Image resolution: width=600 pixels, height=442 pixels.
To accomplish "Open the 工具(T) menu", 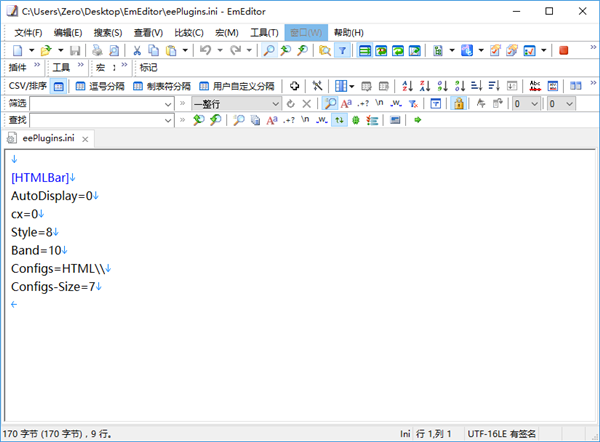I will coord(264,33).
